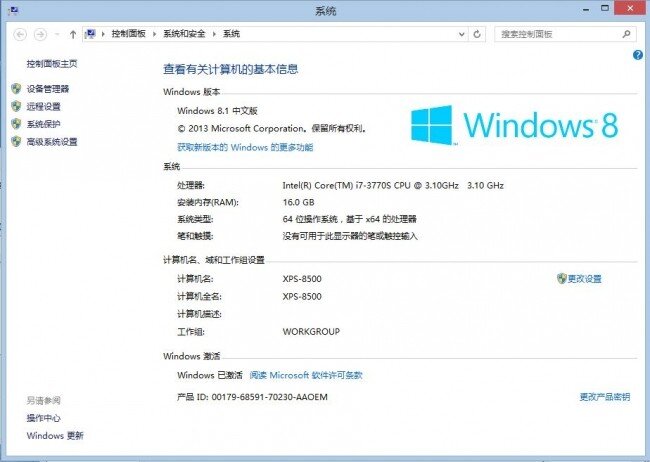Select the 16.0 GB RAM value
650x462 pixels.
pyautogui.click(x=298, y=202)
